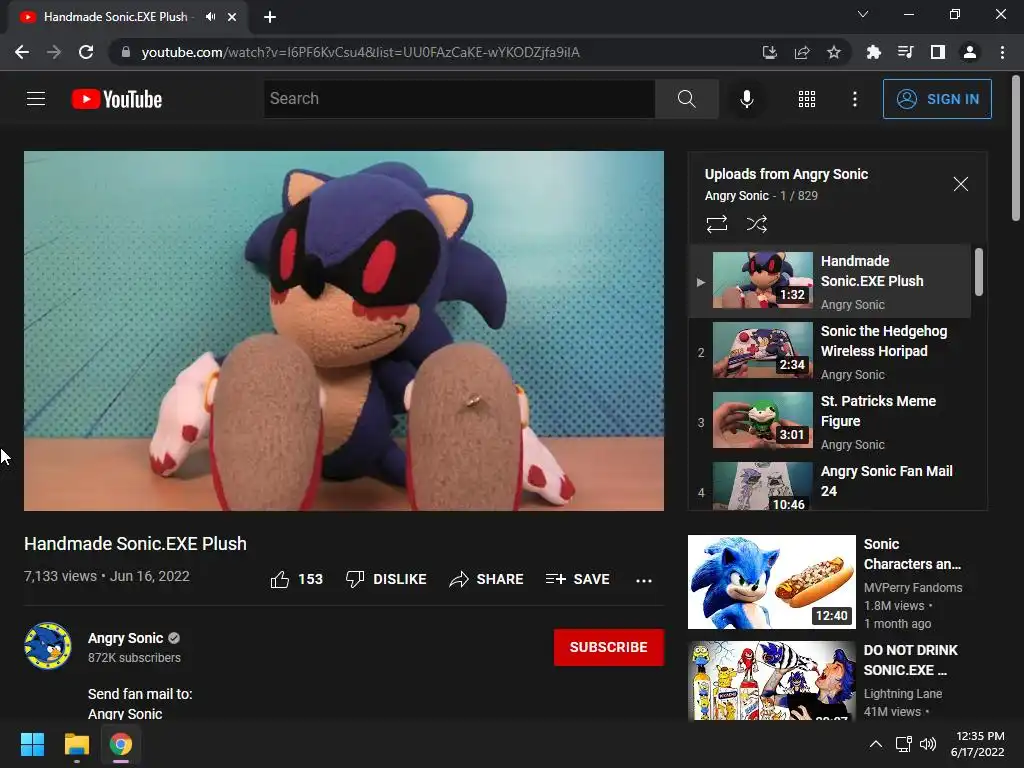
Task: Start voice search with the microphone
Action: coord(746,99)
